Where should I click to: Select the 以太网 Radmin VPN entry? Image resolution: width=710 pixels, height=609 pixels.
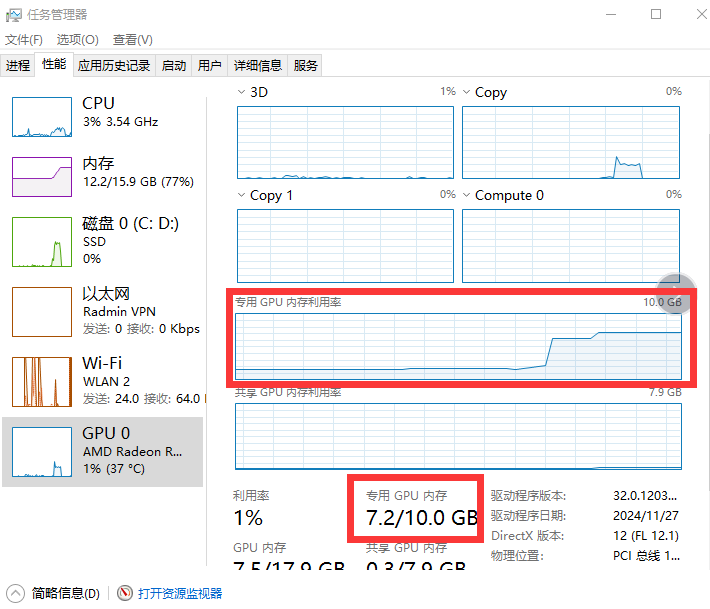tap(41, 312)
